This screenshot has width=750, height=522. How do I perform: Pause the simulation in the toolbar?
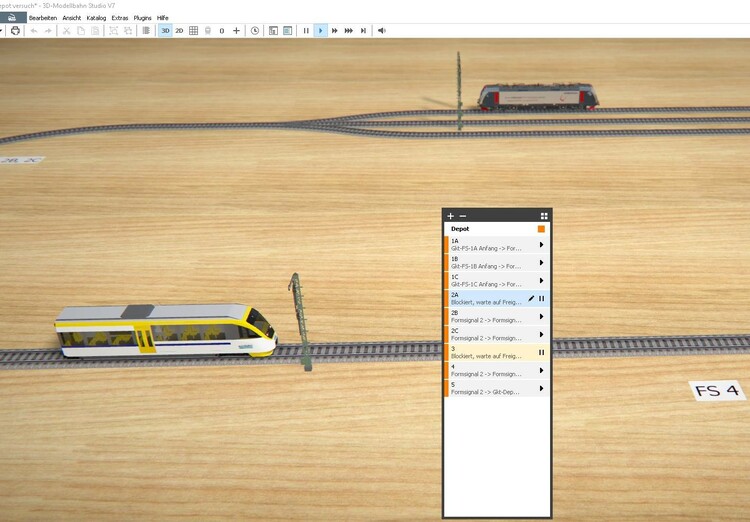pyautogui.click(x=306, y=31)
